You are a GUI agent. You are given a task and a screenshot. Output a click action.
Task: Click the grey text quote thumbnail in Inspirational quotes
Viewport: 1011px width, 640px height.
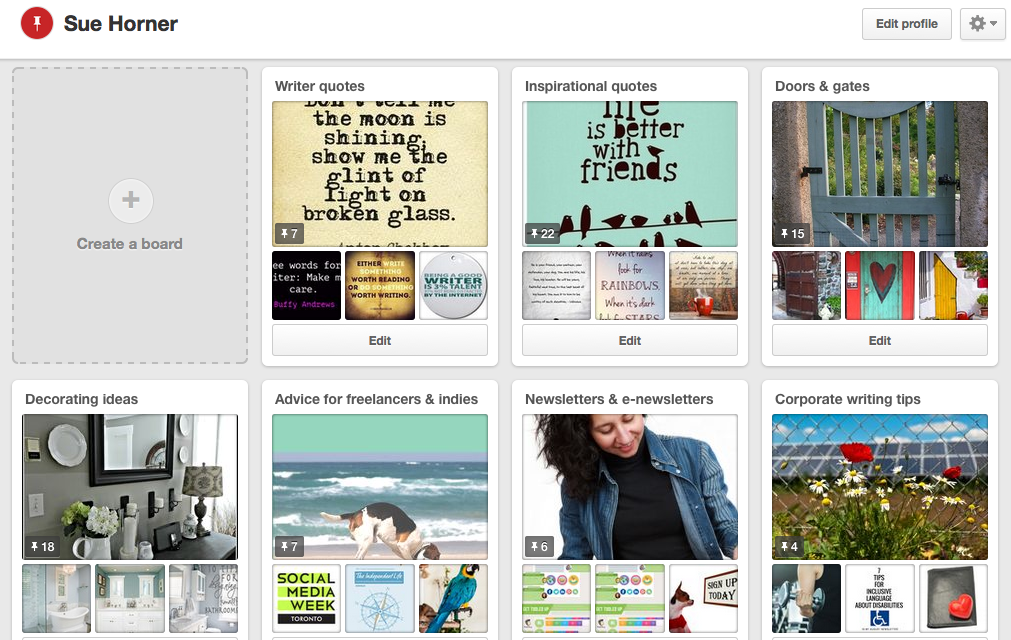tap(556, 286)
